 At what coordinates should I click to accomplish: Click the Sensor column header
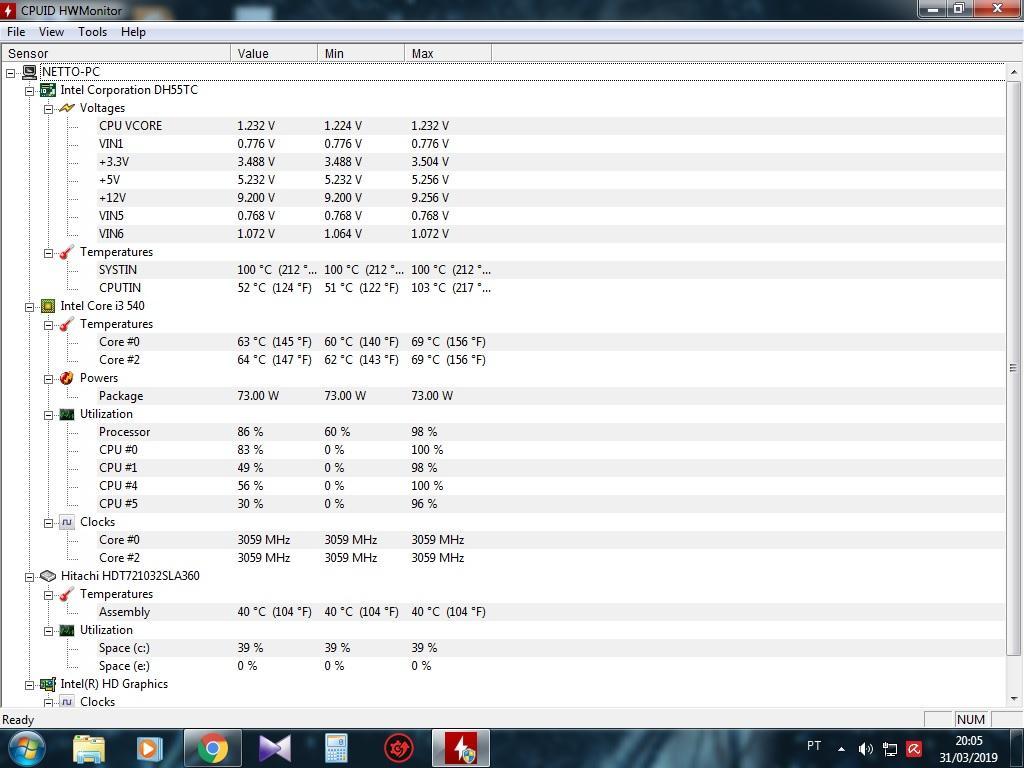coord(116,54)
